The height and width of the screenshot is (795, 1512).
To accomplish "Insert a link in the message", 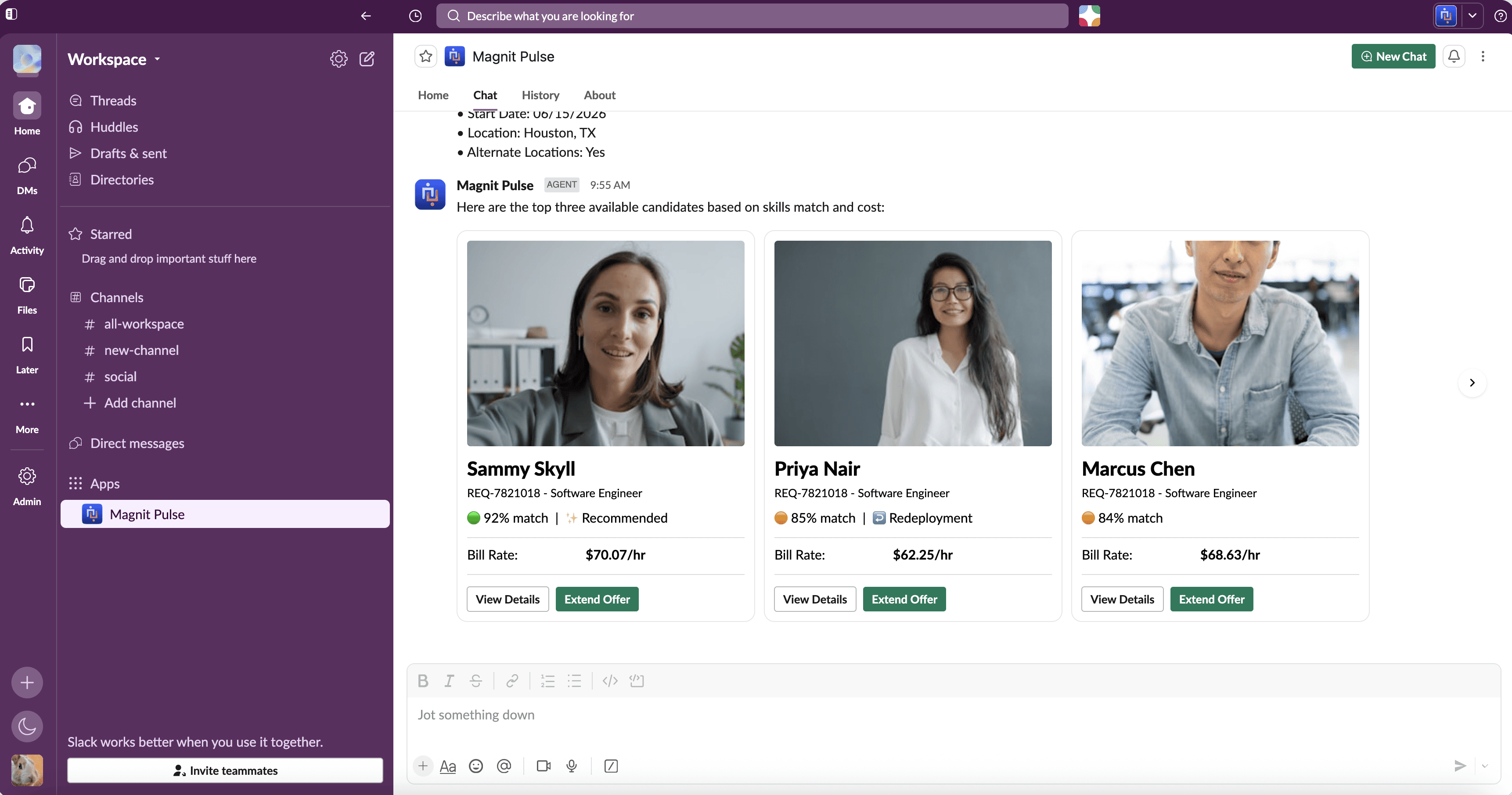I will pyautogui.click(x=512, y=680).
